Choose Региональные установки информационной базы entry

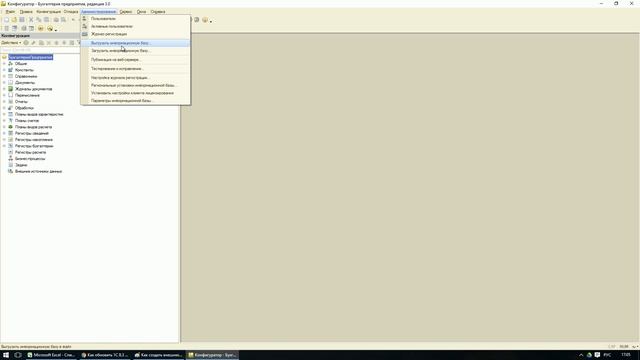[x=136, y=85]
